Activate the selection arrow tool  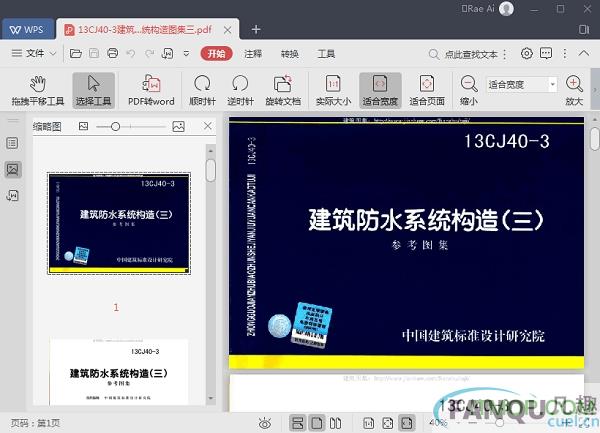click(93, 90)
